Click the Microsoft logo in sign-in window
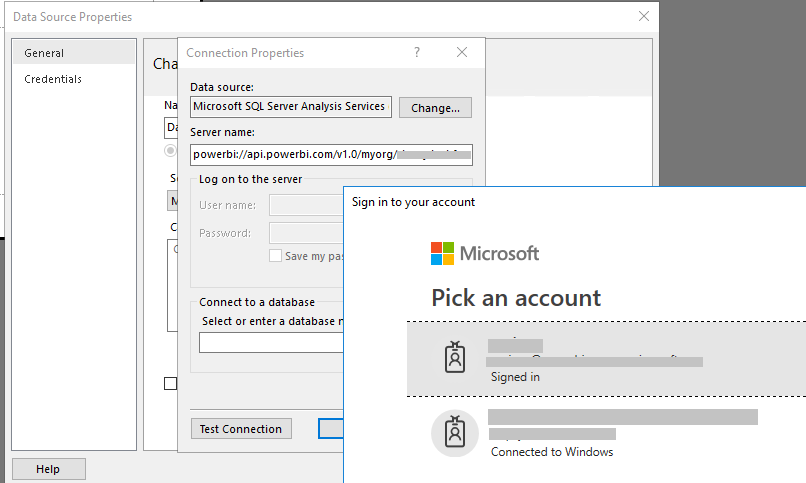806x483 pixels. 485,253
